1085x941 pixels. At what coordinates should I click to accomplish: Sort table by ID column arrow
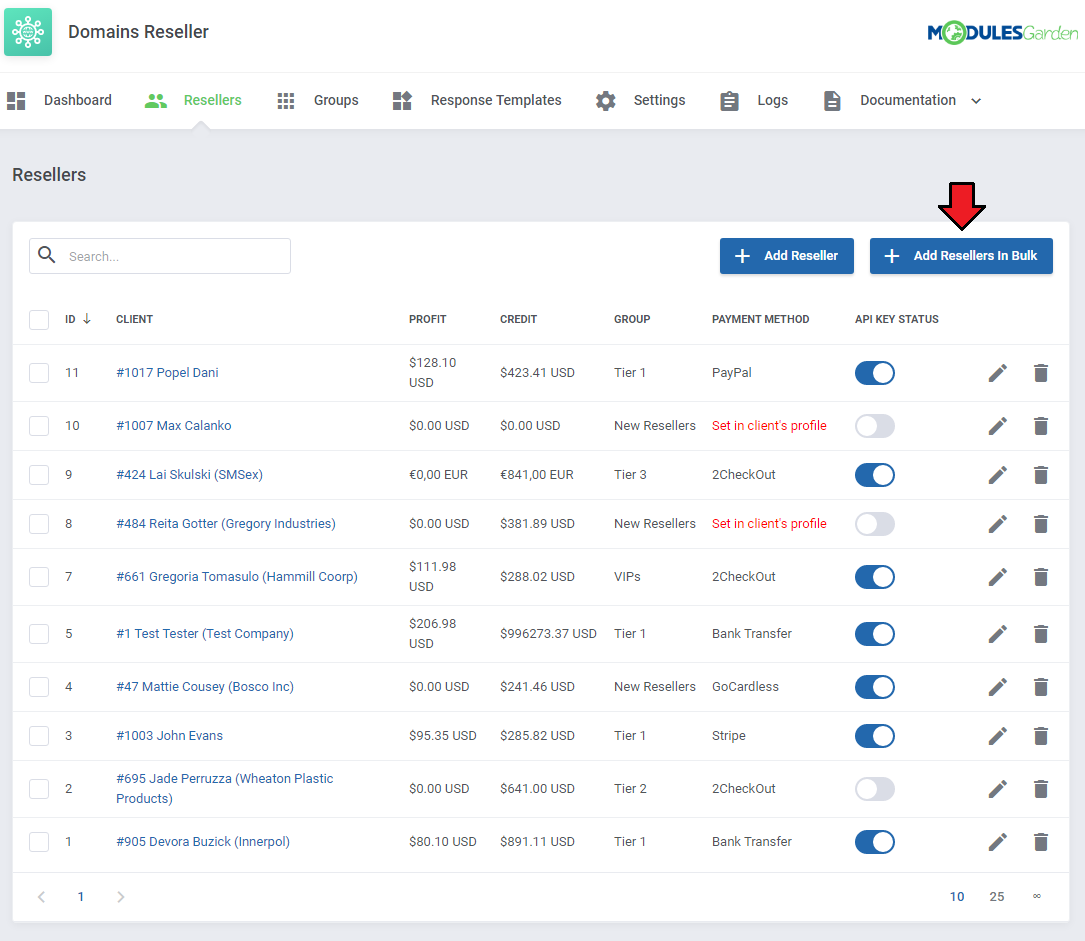click(87, 319)
